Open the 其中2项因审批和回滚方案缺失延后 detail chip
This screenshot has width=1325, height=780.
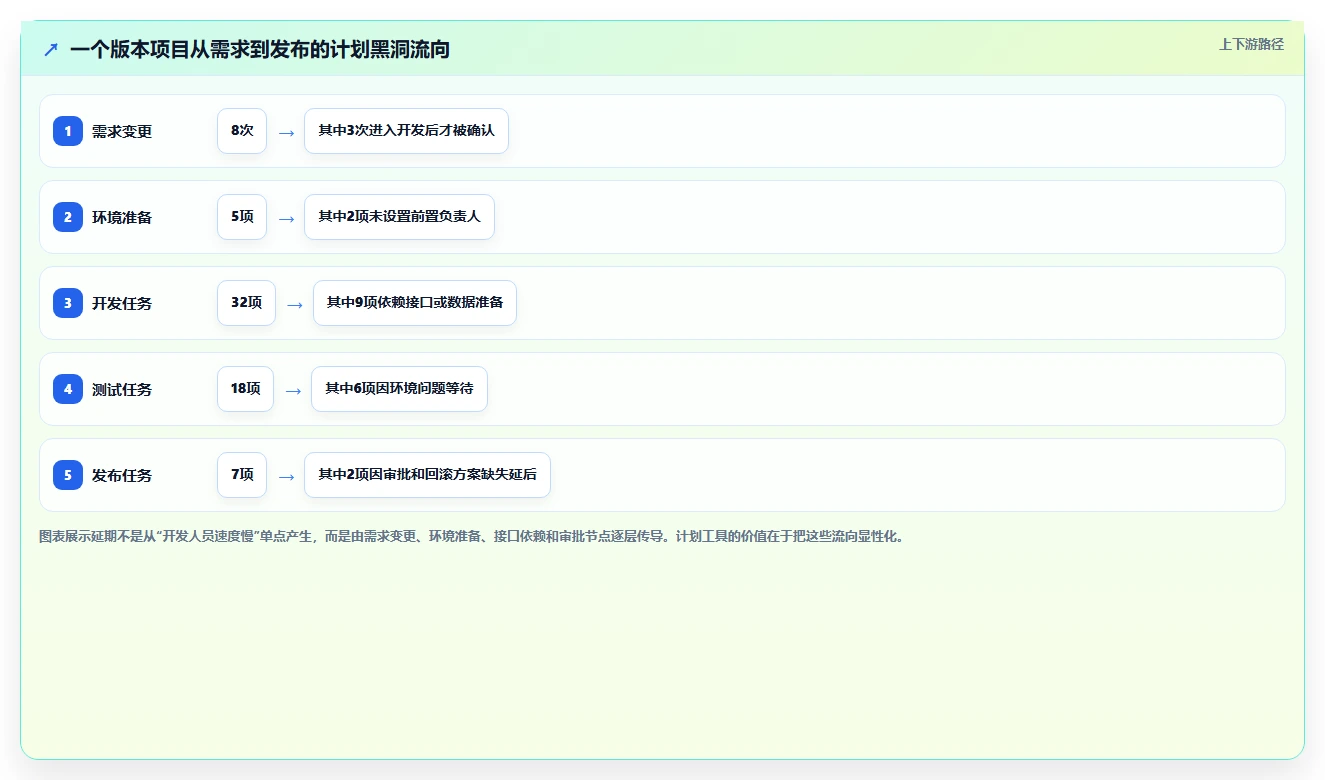[427, 475]
